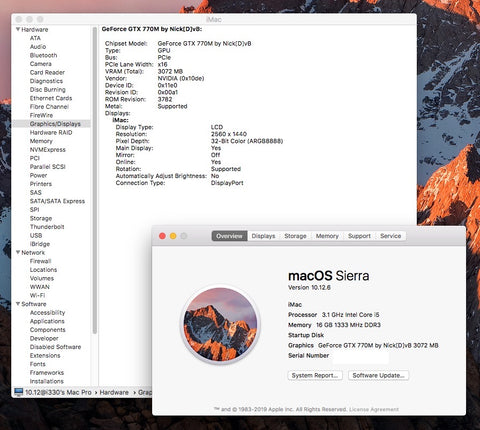Switch to the Memory tab
Image resolution: width=480 pixels, height=430 pixels.
tap(327, 236)
